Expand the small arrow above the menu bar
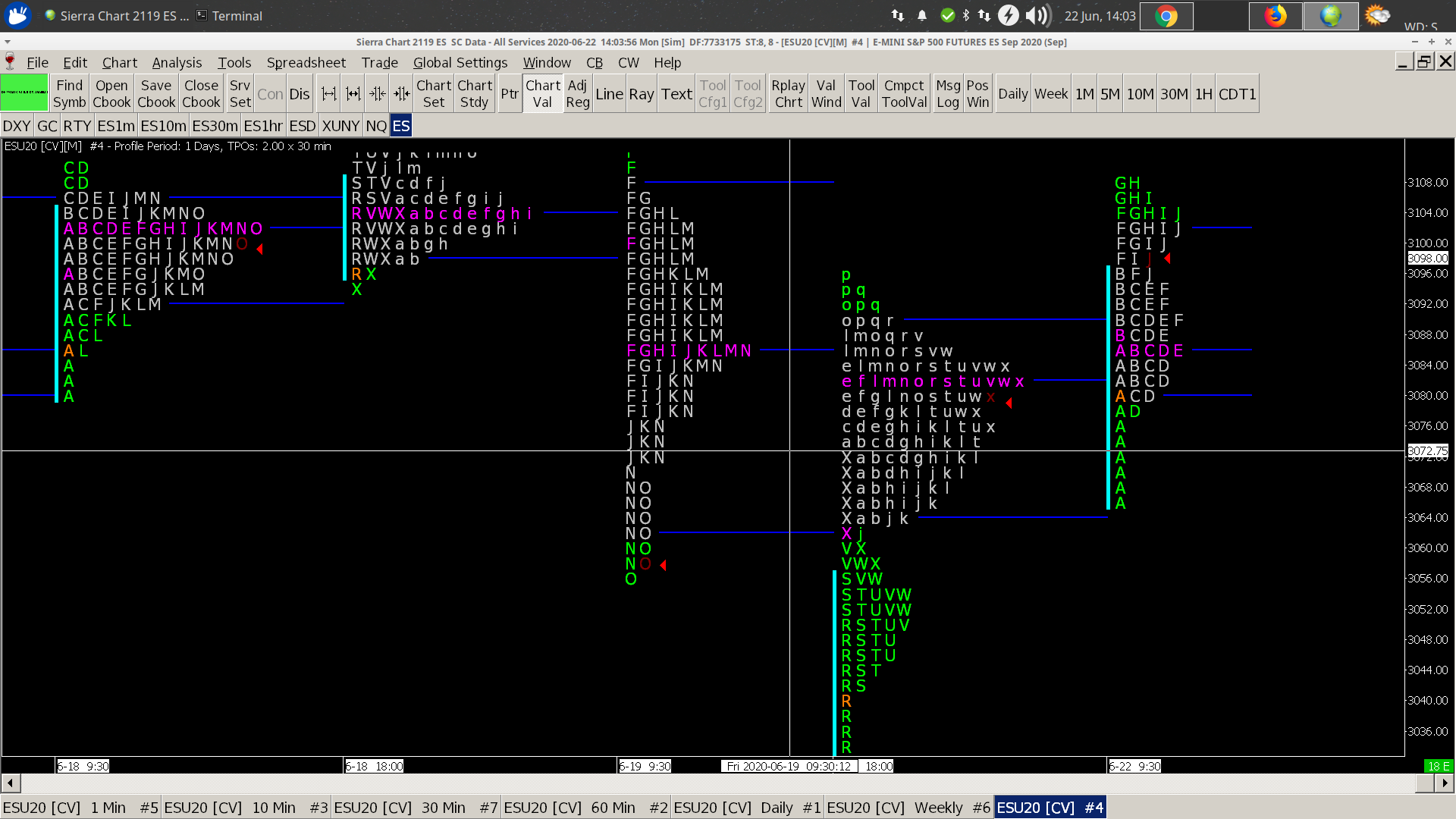 coord(7,42)
